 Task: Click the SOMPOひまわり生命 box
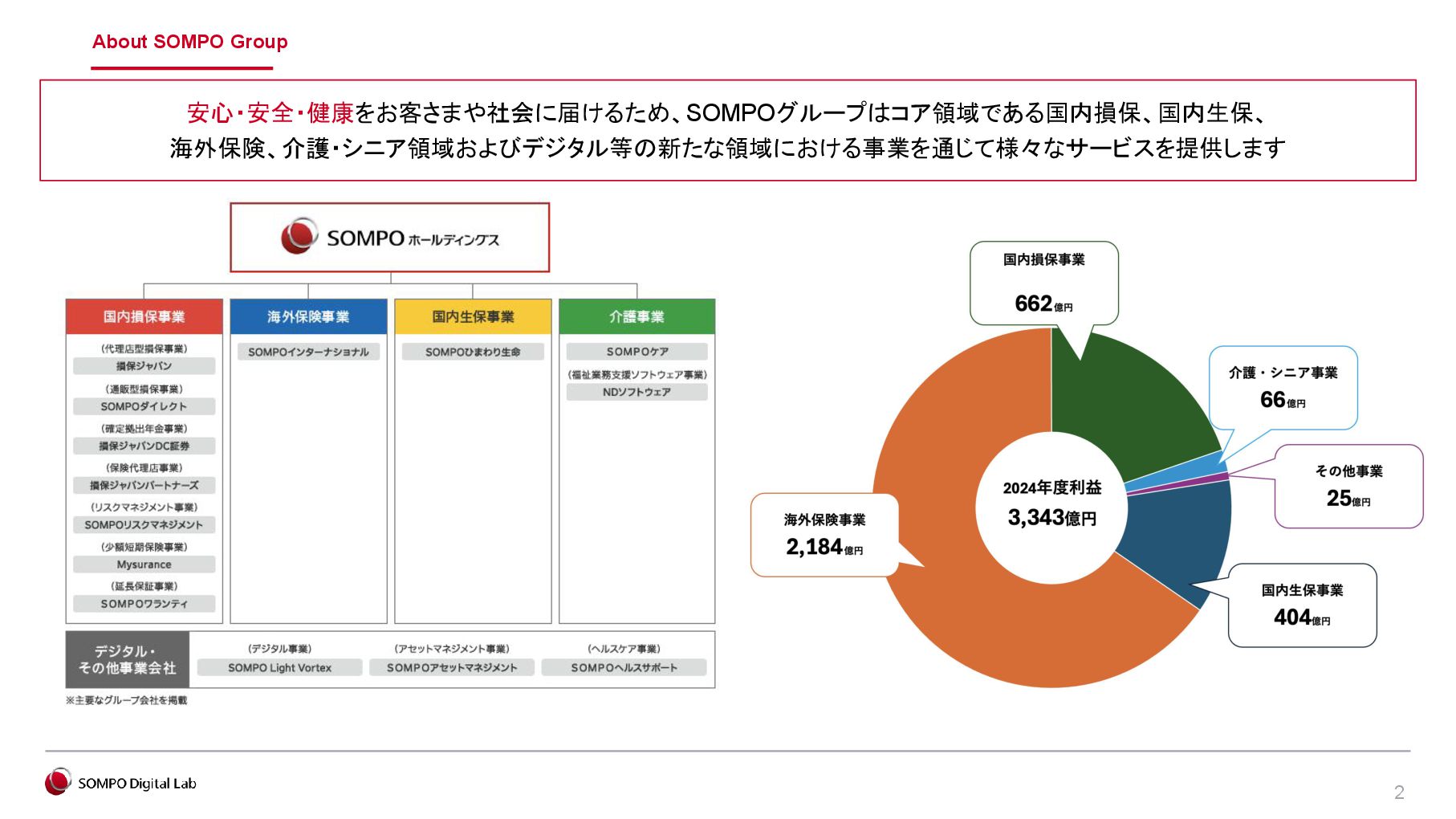[x=473, y=352]
